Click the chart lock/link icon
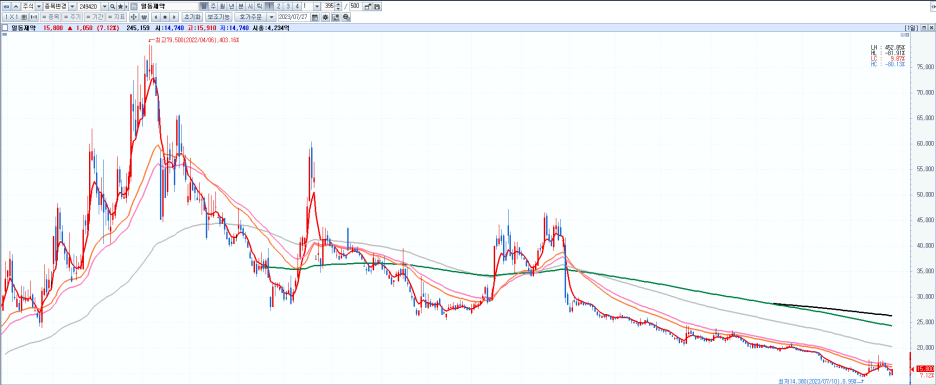The image size is (936, 385). (368, 7)
